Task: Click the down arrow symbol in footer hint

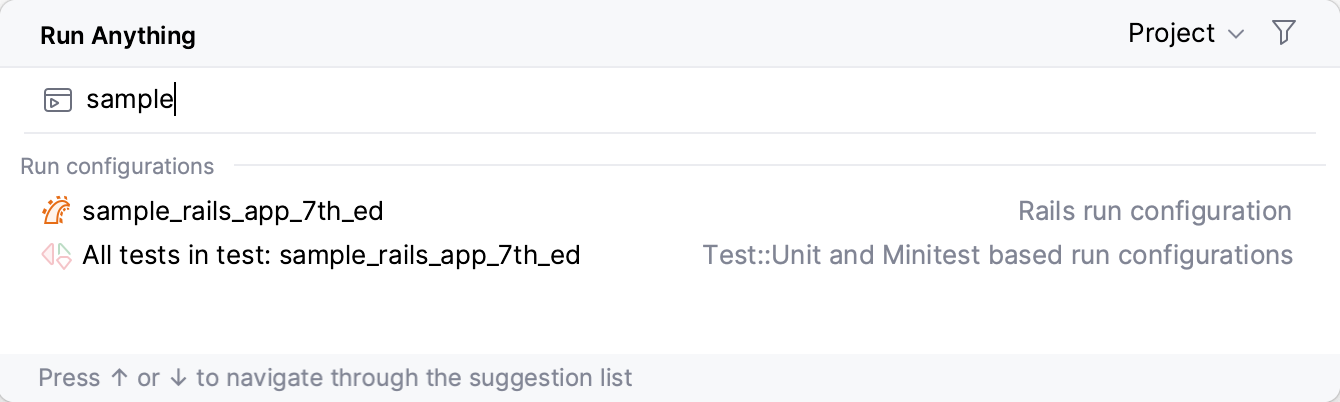Action: pyautogui.click(x=178, y=379)
